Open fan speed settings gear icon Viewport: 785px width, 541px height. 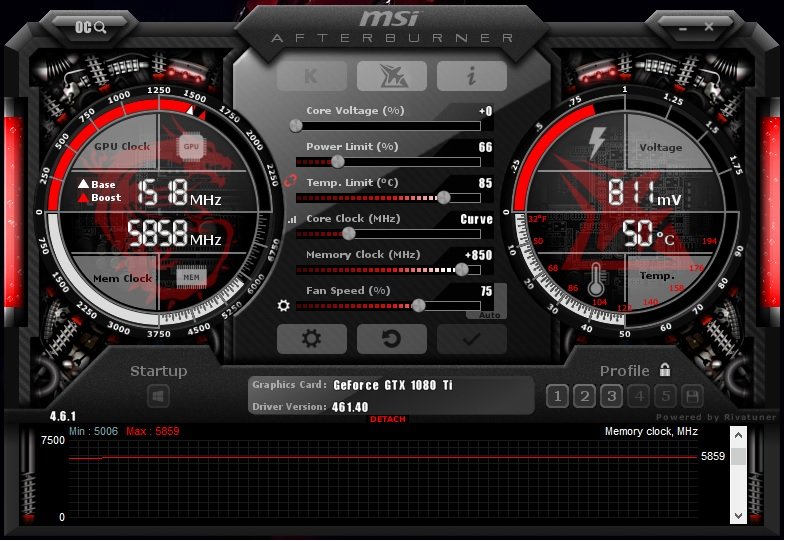coord(283,305)
